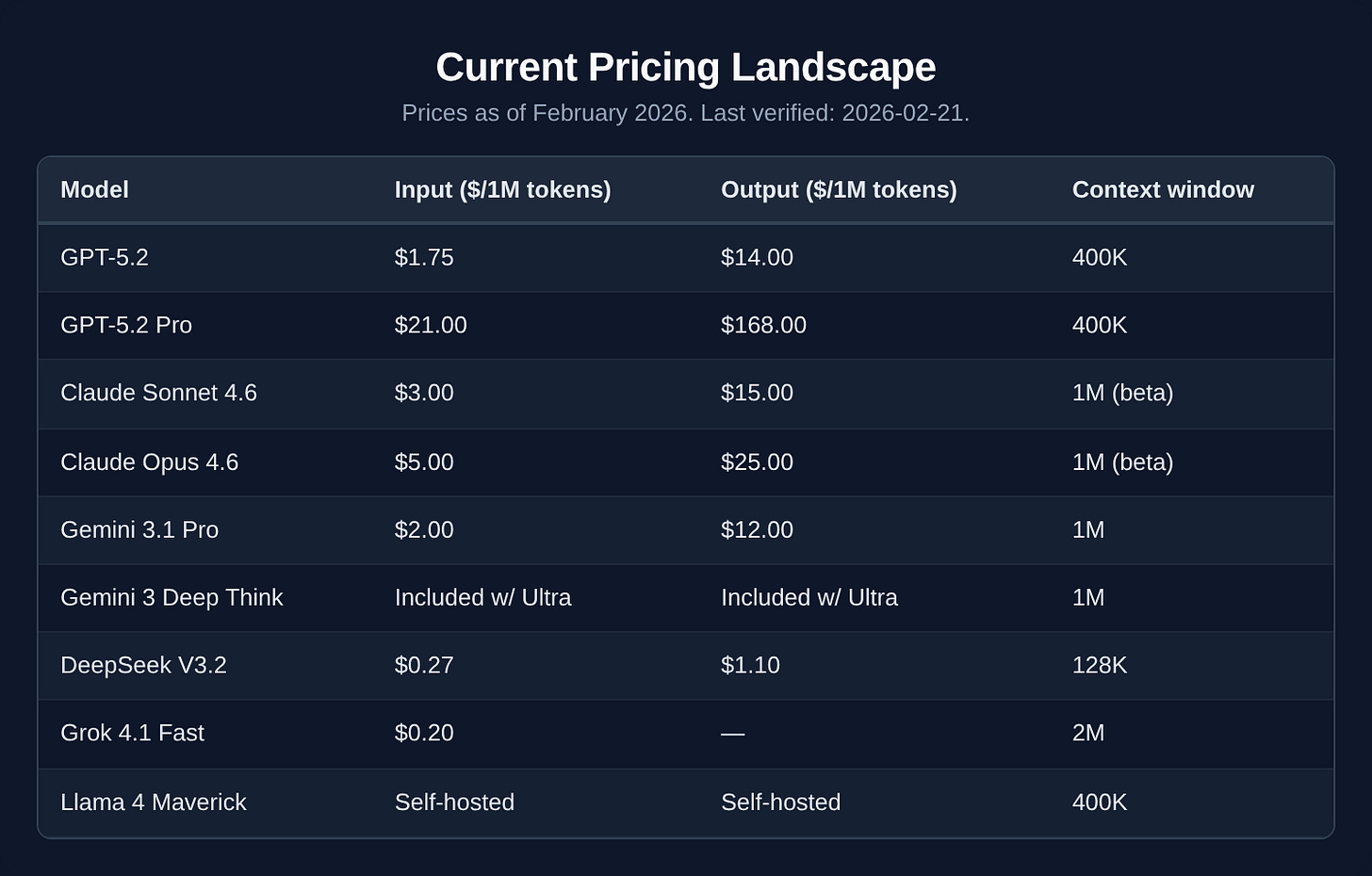Click the $168.00 output price
Screen dimensions: 1372x876
(x=763, y=325)
